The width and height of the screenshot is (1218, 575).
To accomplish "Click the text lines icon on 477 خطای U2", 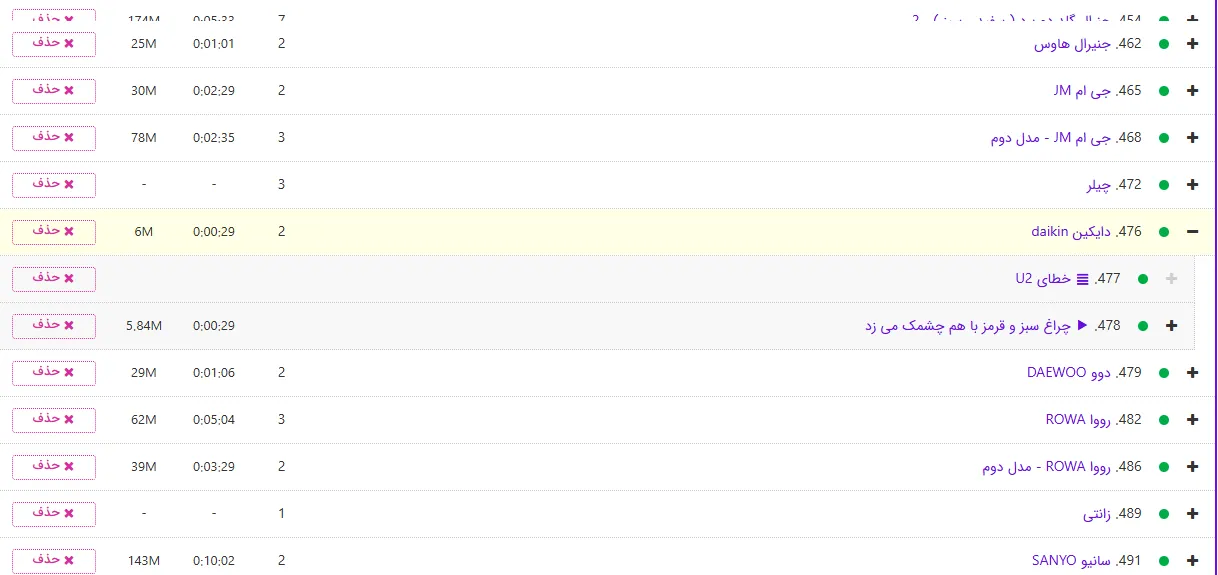I will click(1081, 279).
